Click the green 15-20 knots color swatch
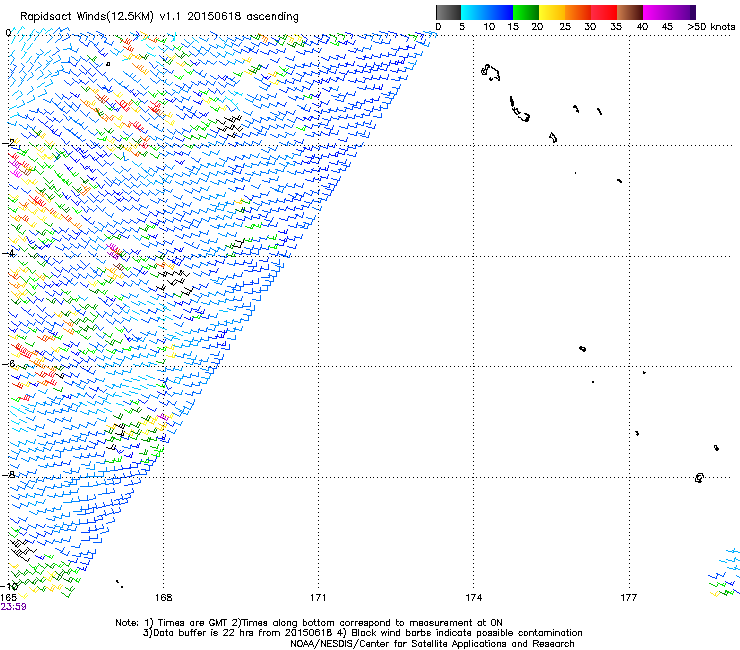 [526, 12]
